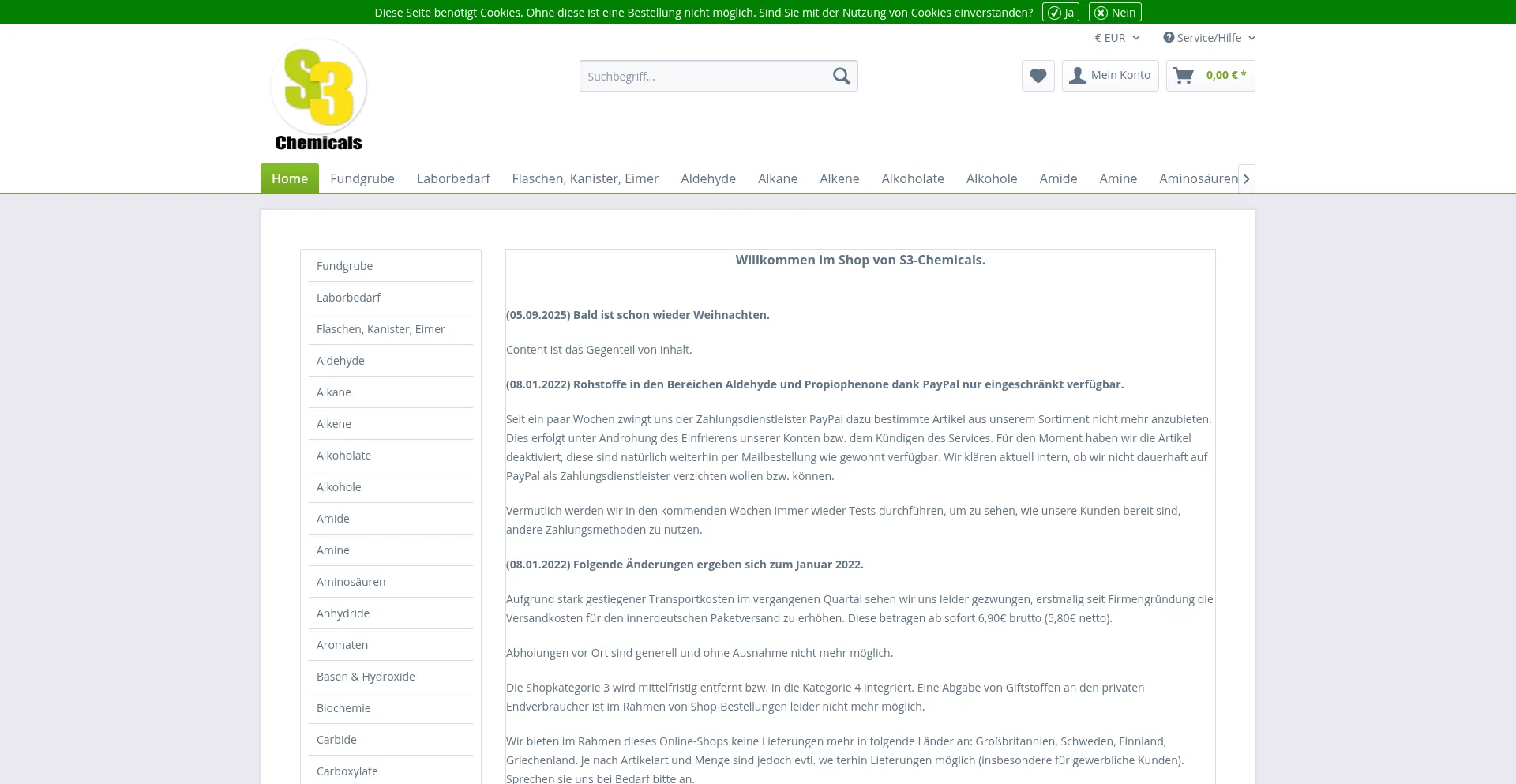Decline cookies with the Nein button
The width and height of the screenshot is (1516, 784).
click(1115, 13)
